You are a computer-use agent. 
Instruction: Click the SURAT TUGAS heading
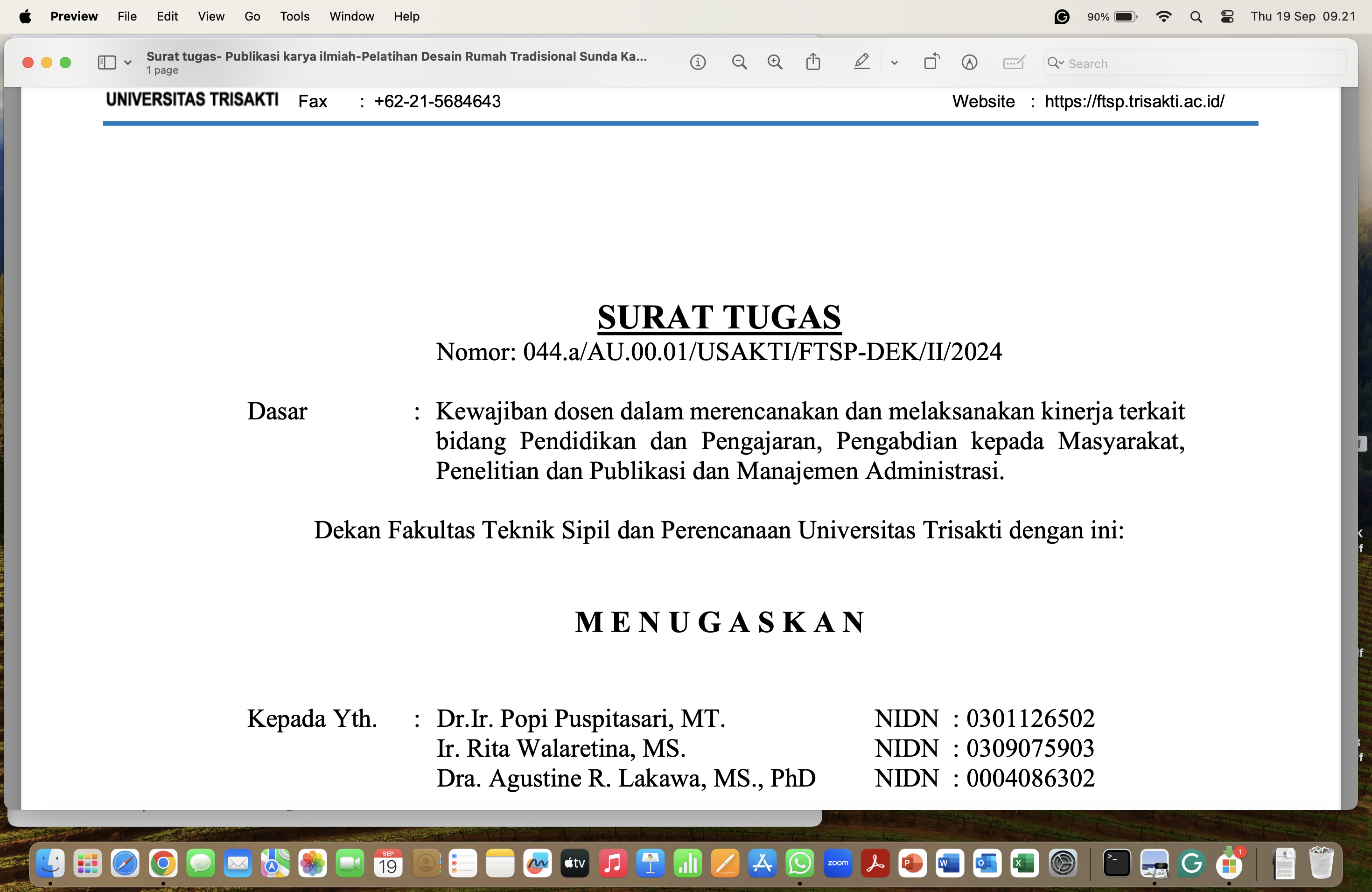pyautogui.click(x=719, y=318)
